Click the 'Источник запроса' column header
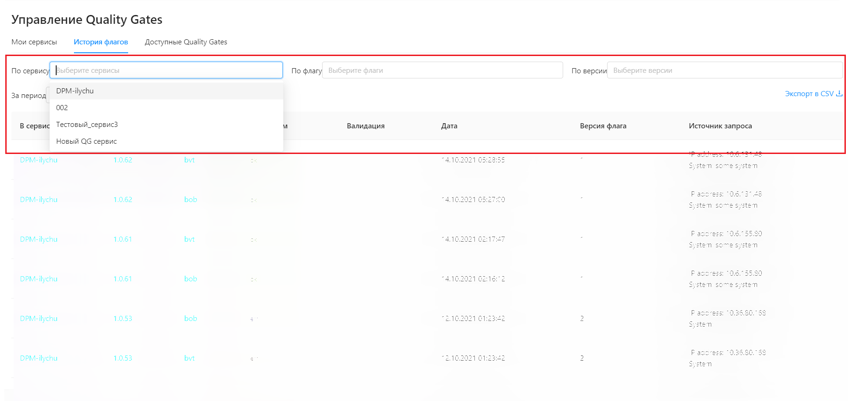Viewport: 848px width, 401px height. [x=720, y=126]
